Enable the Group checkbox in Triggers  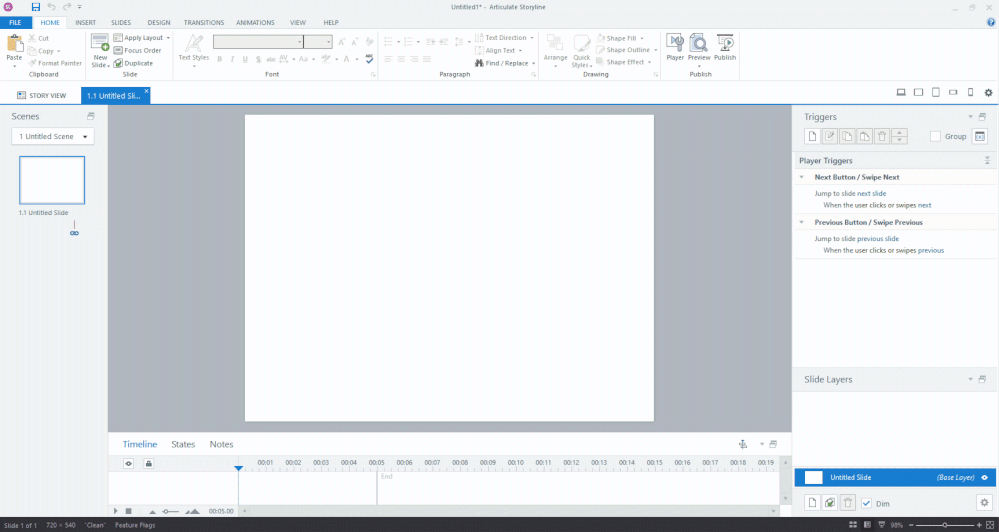[x=935, y=136]
